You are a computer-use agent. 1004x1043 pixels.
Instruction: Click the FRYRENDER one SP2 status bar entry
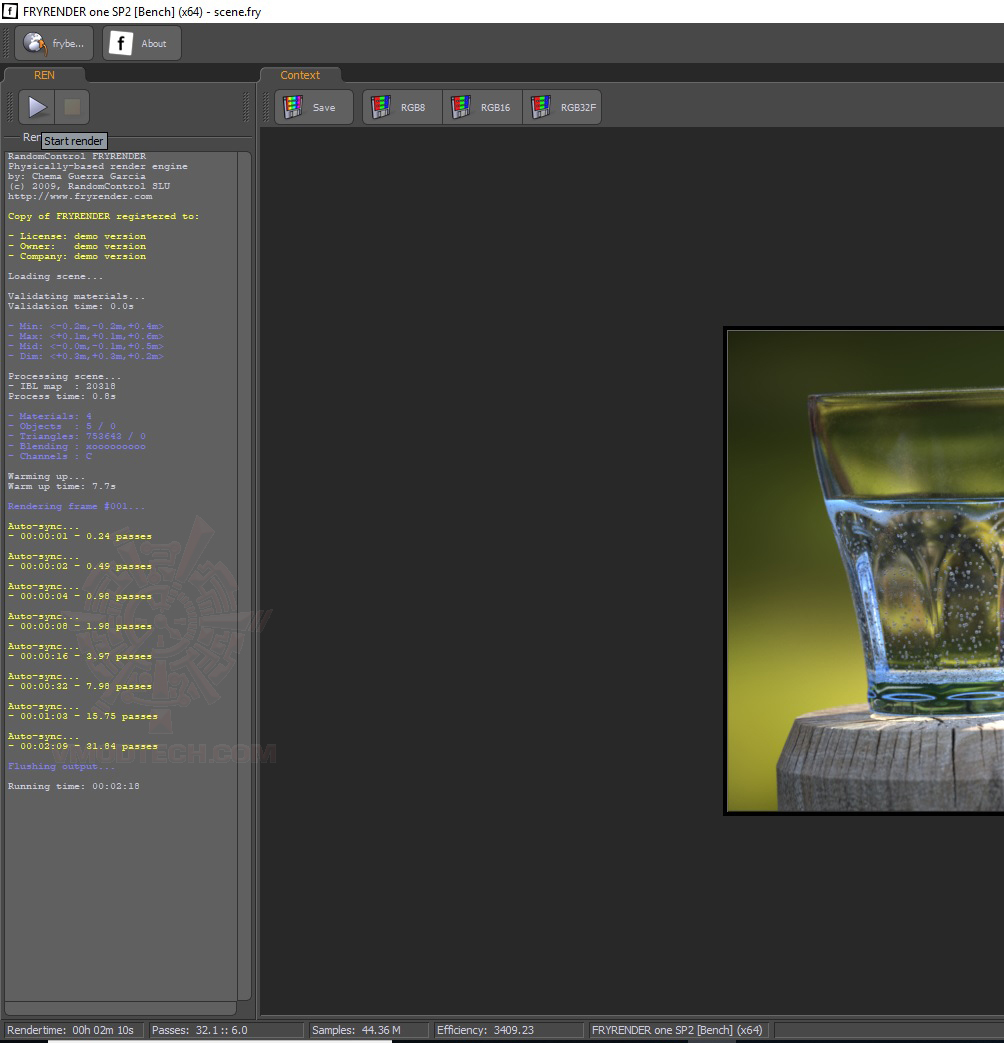point(677,1030)
